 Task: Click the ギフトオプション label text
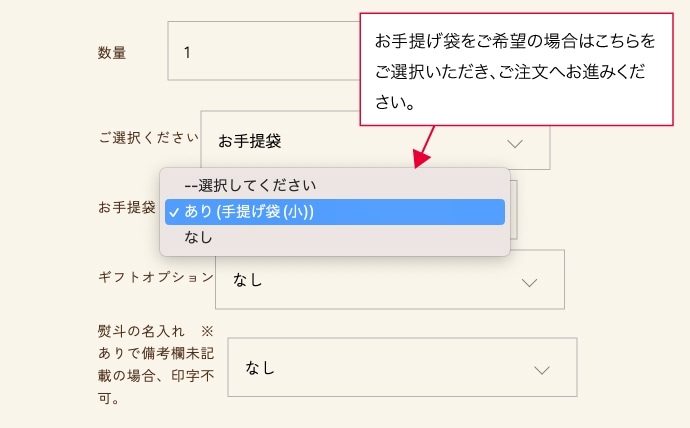click(156, 277)
